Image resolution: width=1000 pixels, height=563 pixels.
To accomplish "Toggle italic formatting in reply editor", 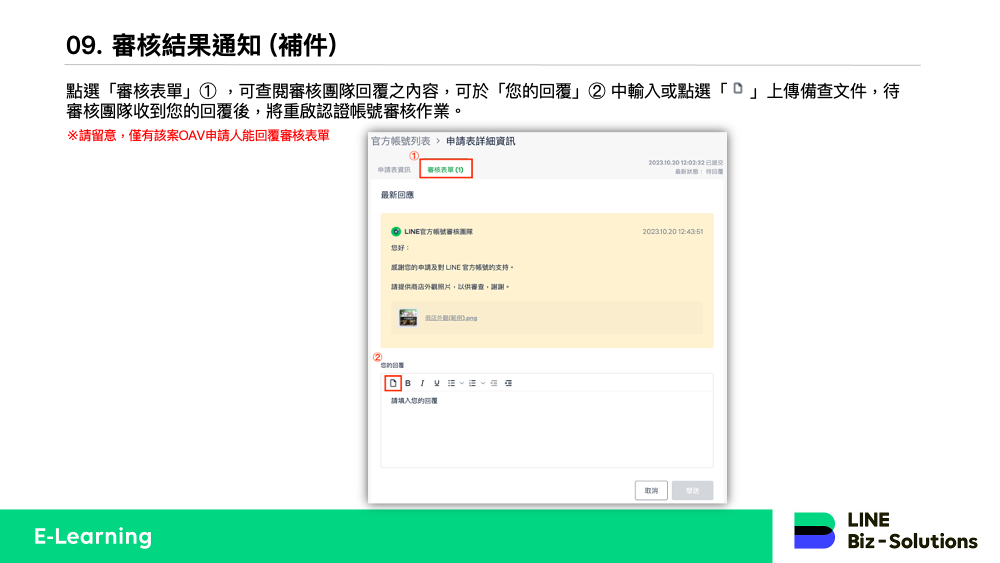I will (x=422, y=383).
